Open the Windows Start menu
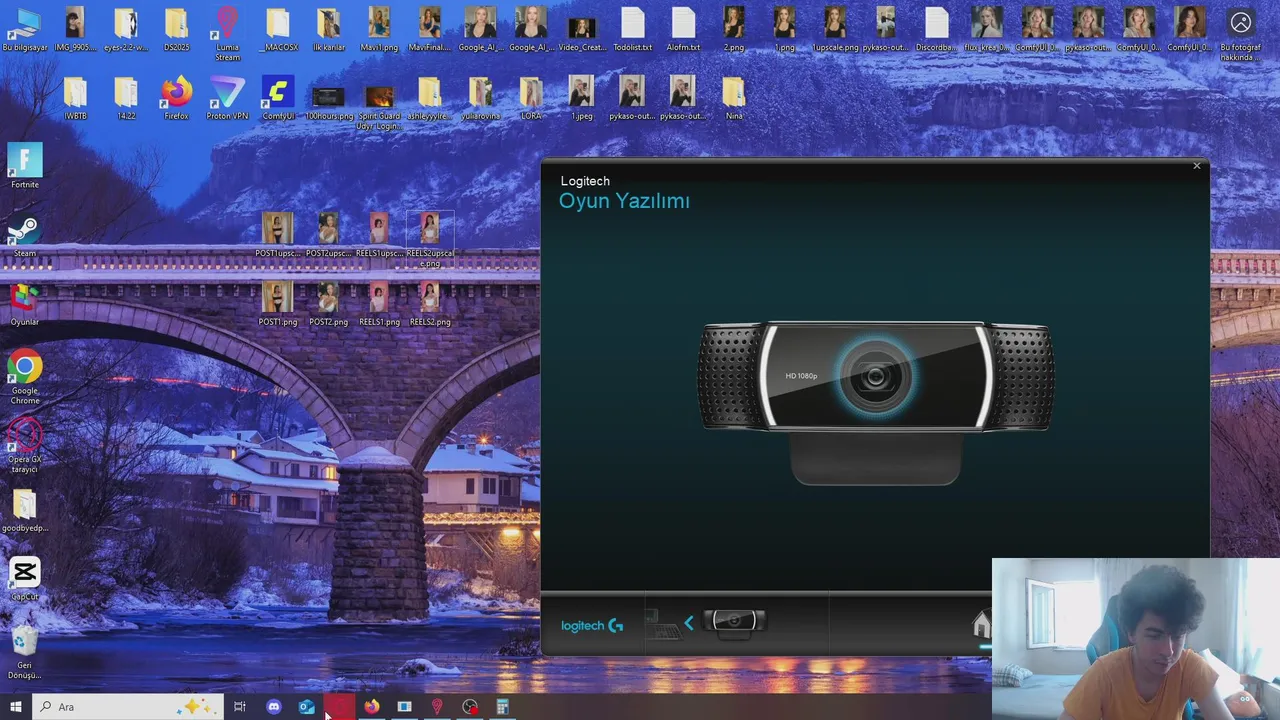The image size is (1280, 720). point(15,707)
